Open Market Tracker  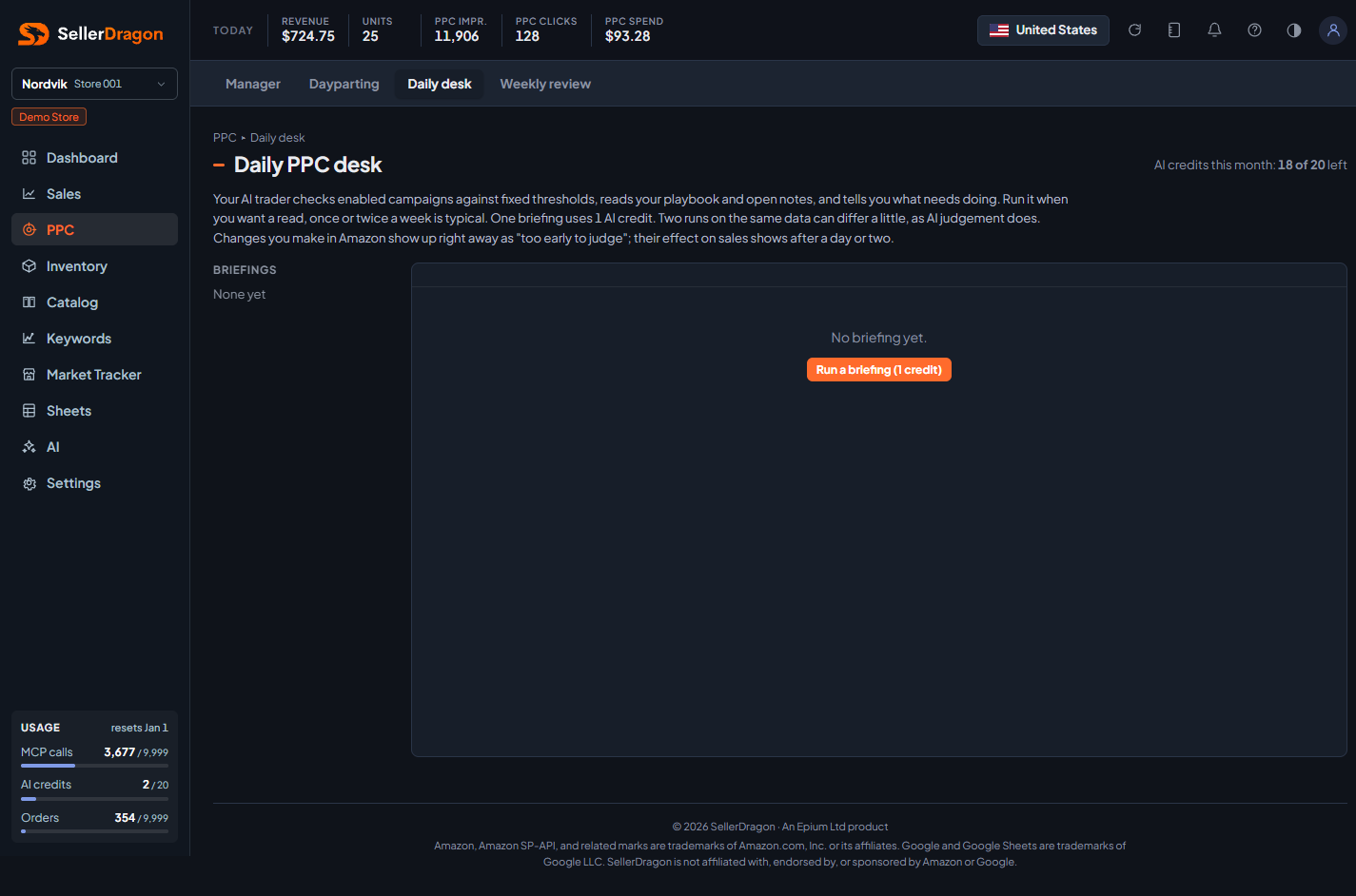point(94,375)
